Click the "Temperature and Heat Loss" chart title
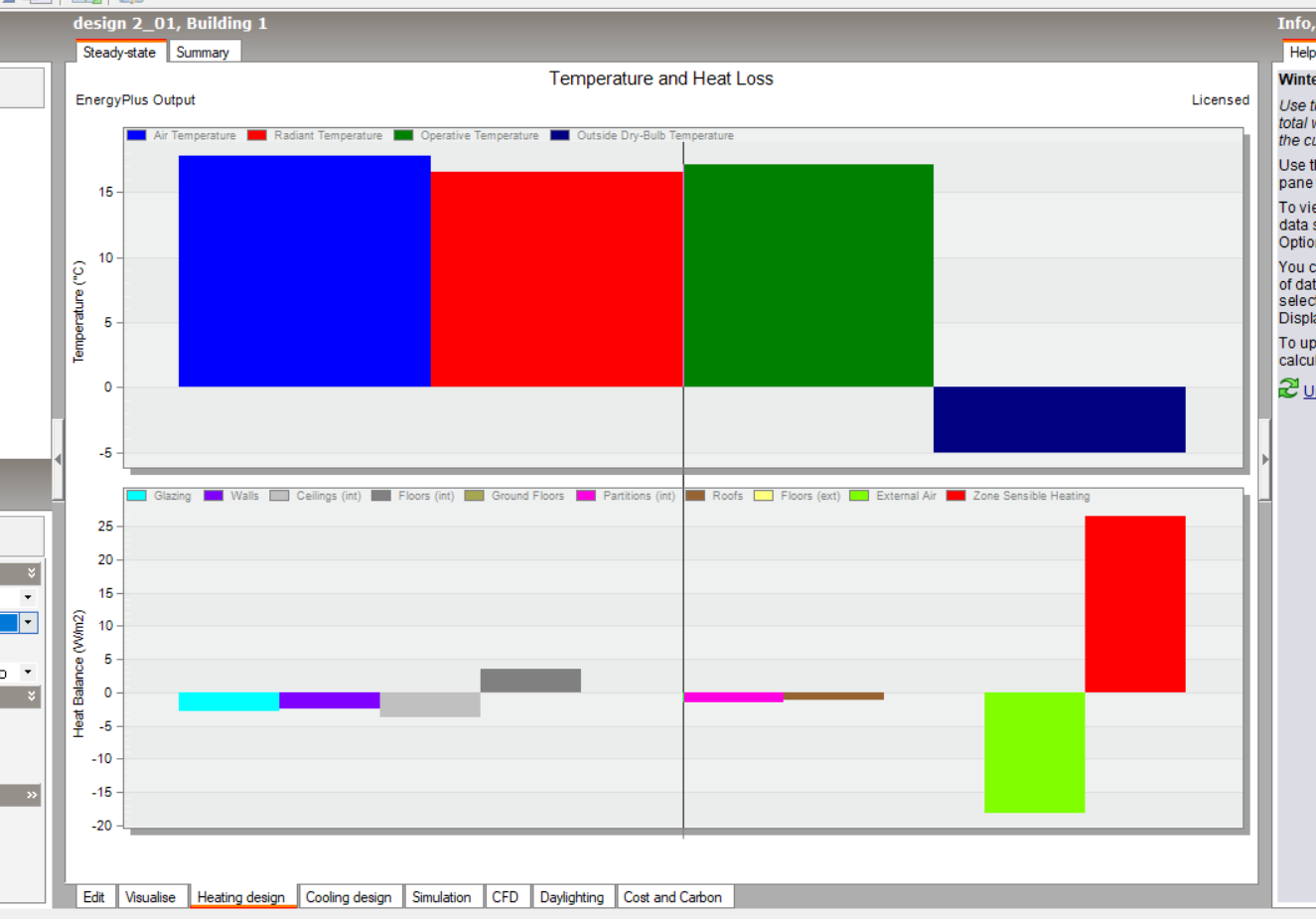The image size is (1316, 919). [x=661, y=78]
